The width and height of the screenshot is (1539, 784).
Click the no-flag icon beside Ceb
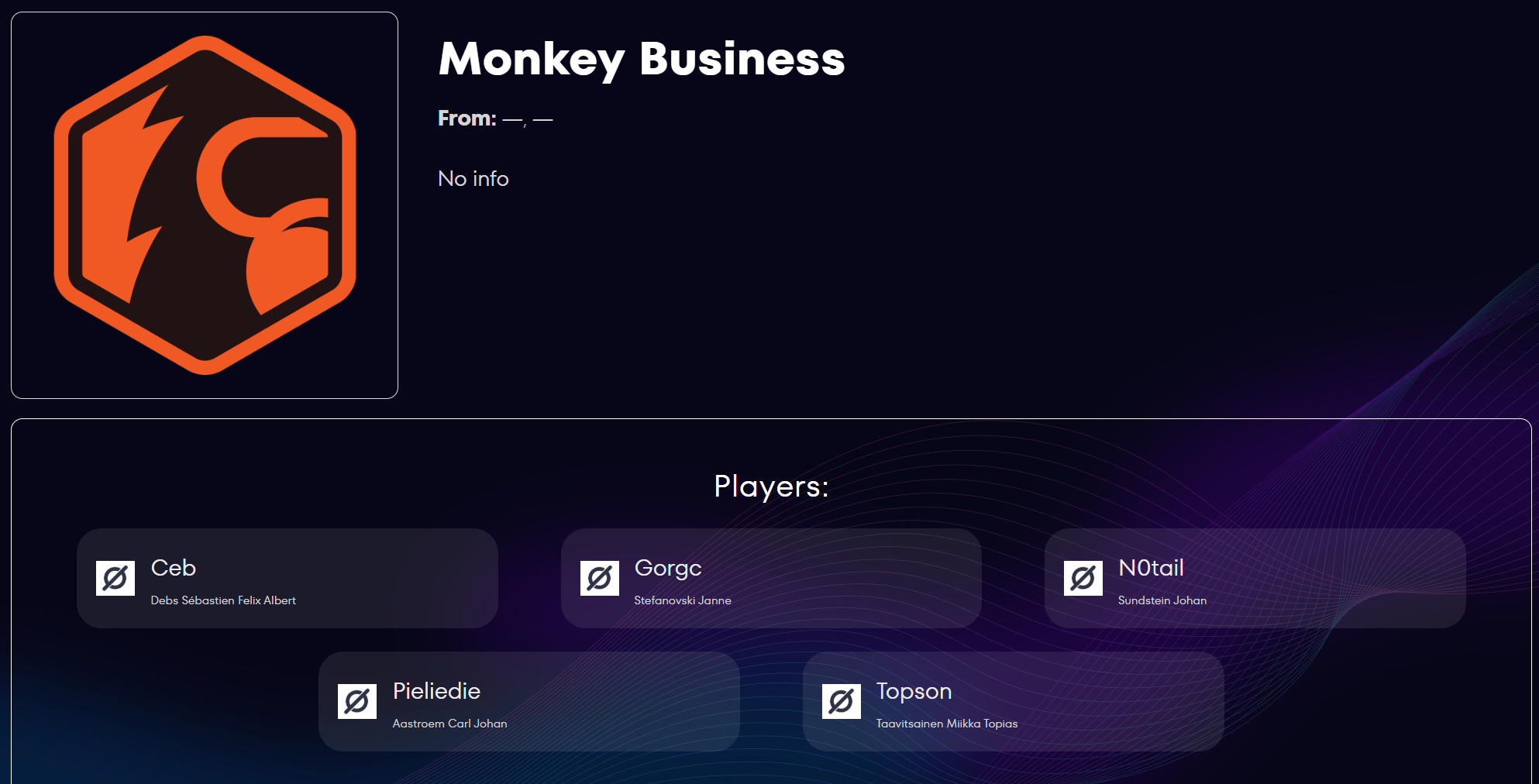coord(115,578)
